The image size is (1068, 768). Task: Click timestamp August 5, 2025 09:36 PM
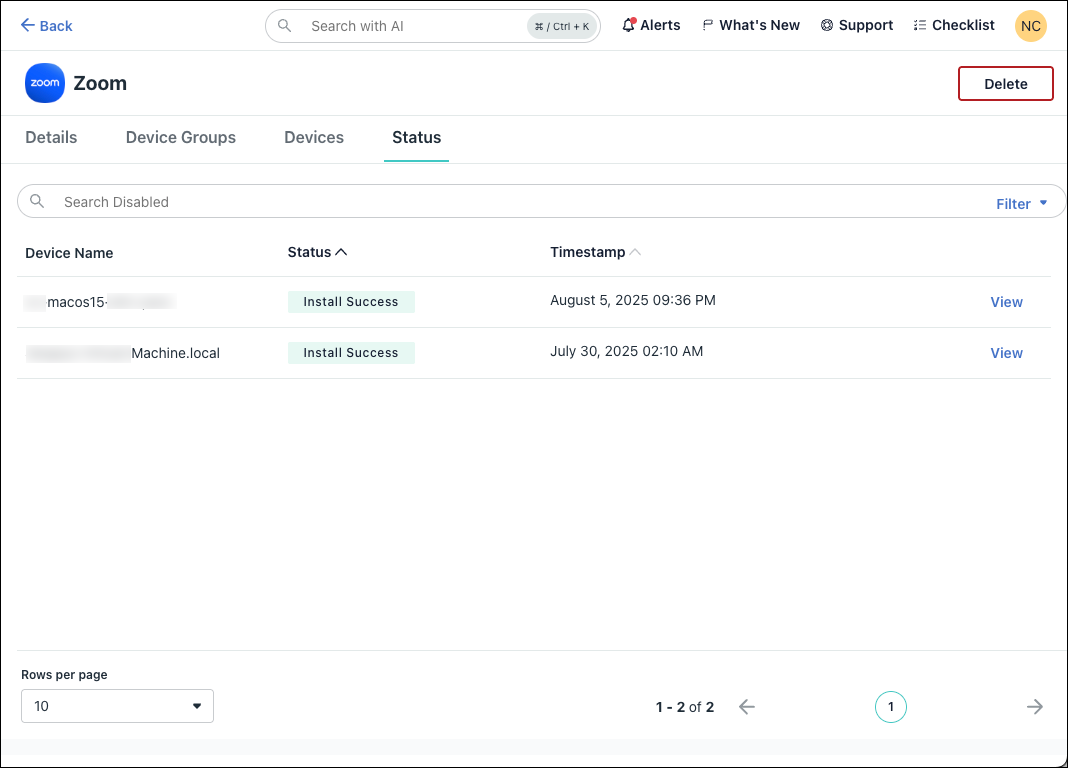(633, 300)
